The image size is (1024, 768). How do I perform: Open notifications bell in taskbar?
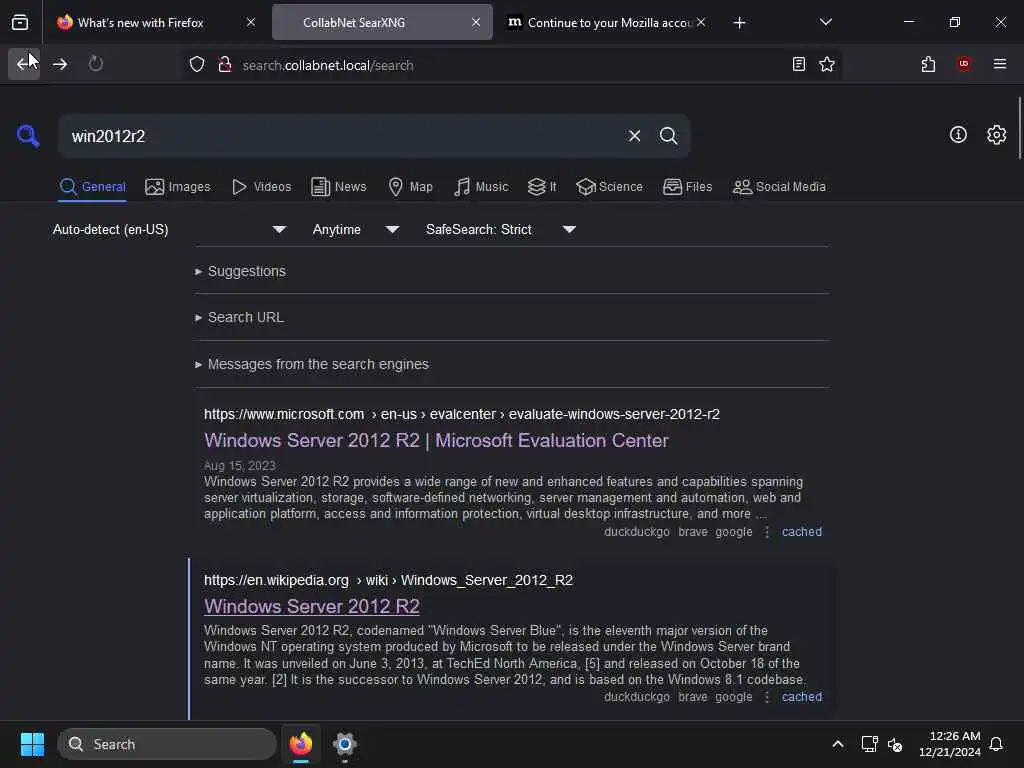996,744
